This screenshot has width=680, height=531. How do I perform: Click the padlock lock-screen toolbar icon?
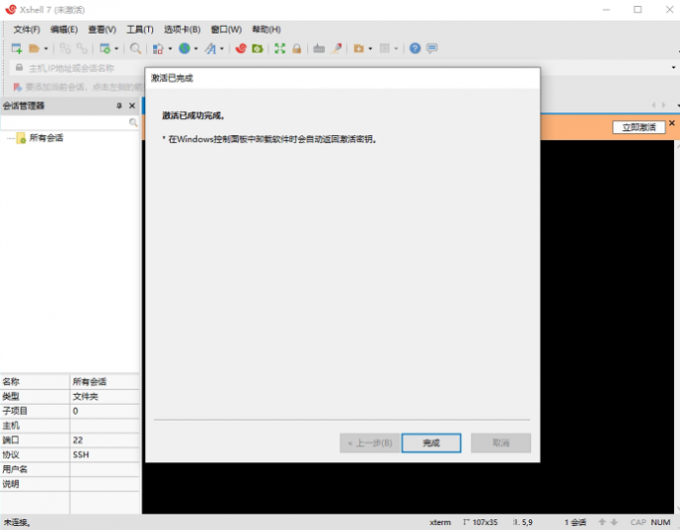(x=297, y=48)
